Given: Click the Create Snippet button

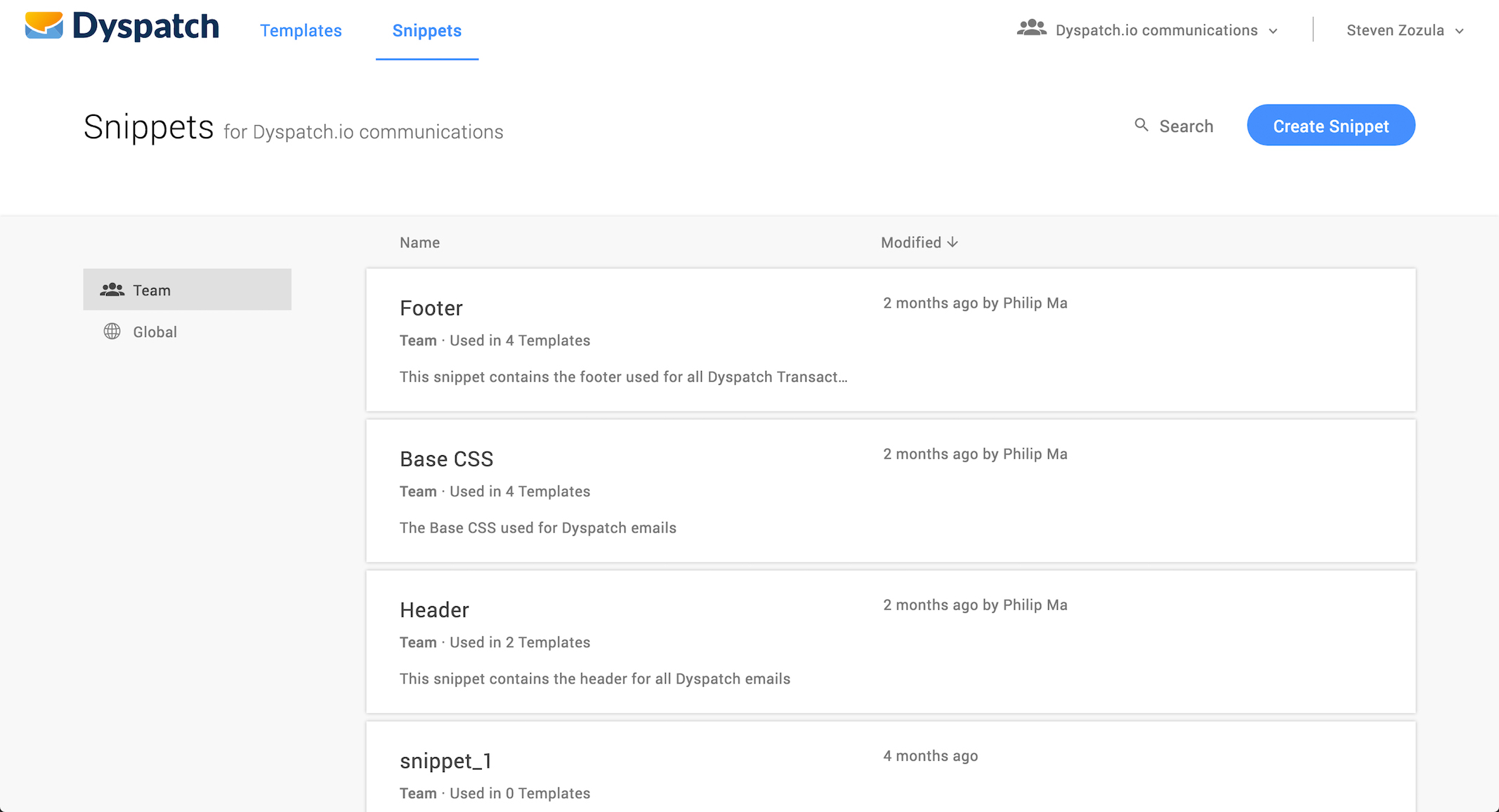Looking at the screenshot, I should (1331, 126).
